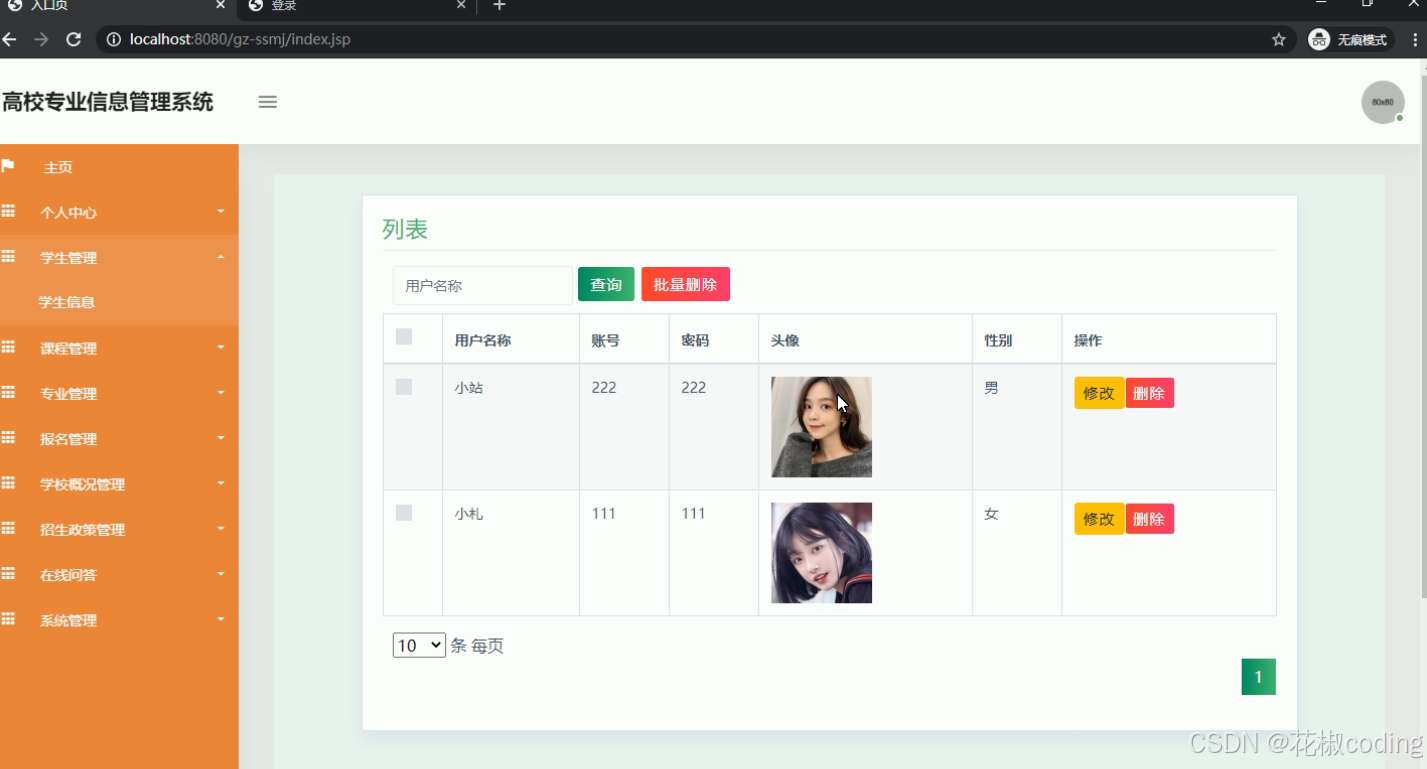Viewport: 1427px width, 769px height.
Task: Check the select-all checkbox in table header
Action: pyautogui.click(x=403, y=337)
